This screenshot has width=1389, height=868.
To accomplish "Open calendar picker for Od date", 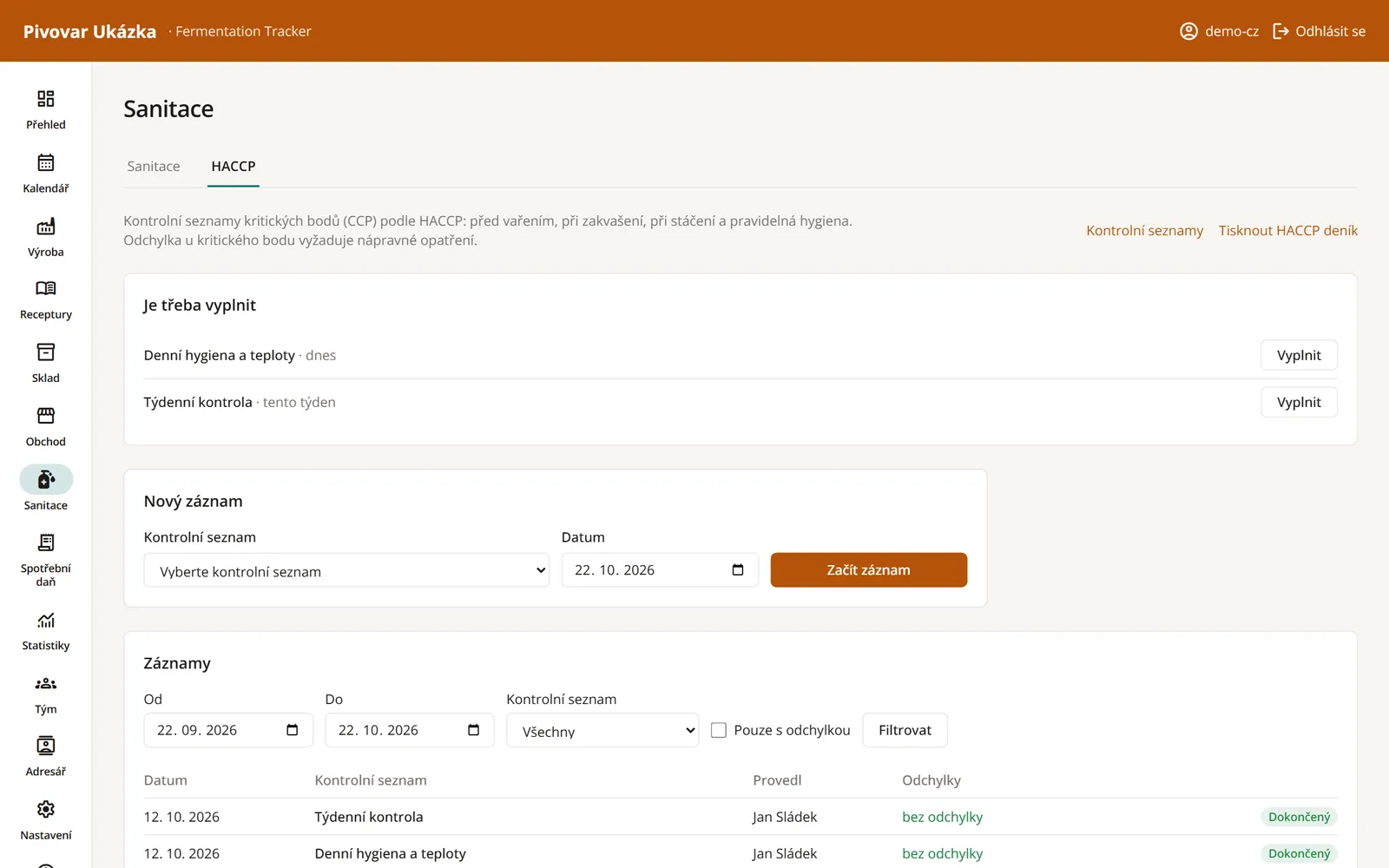I will [x=293, y=730].
